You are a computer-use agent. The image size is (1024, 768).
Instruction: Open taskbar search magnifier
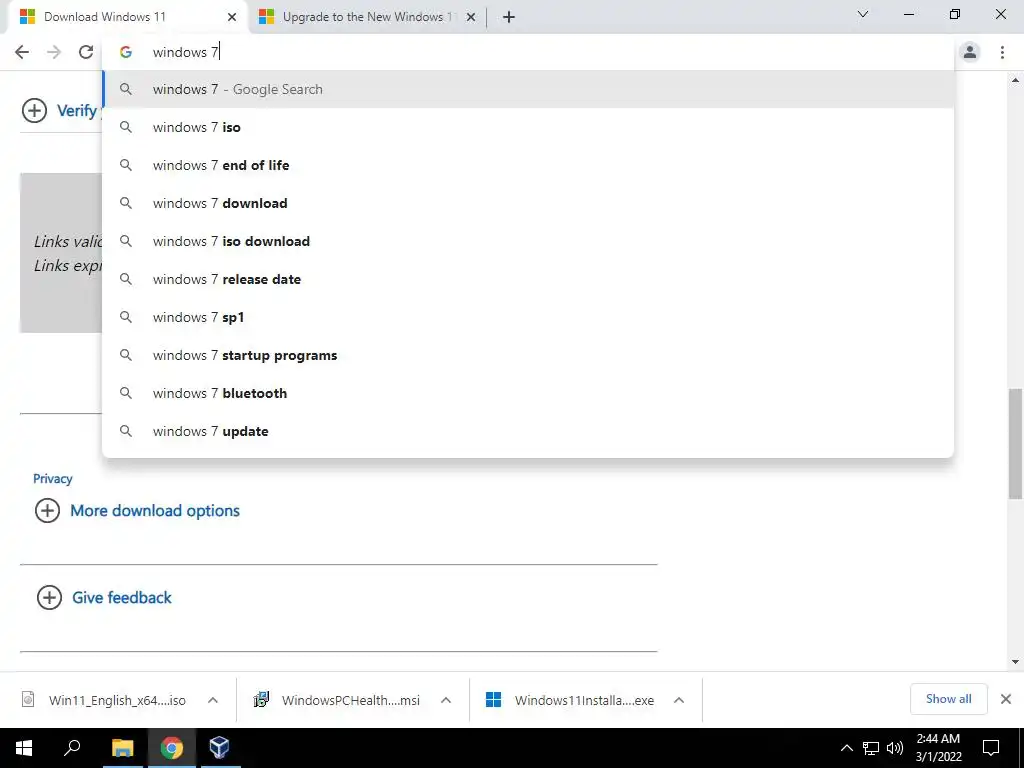[x=72, y=748]
